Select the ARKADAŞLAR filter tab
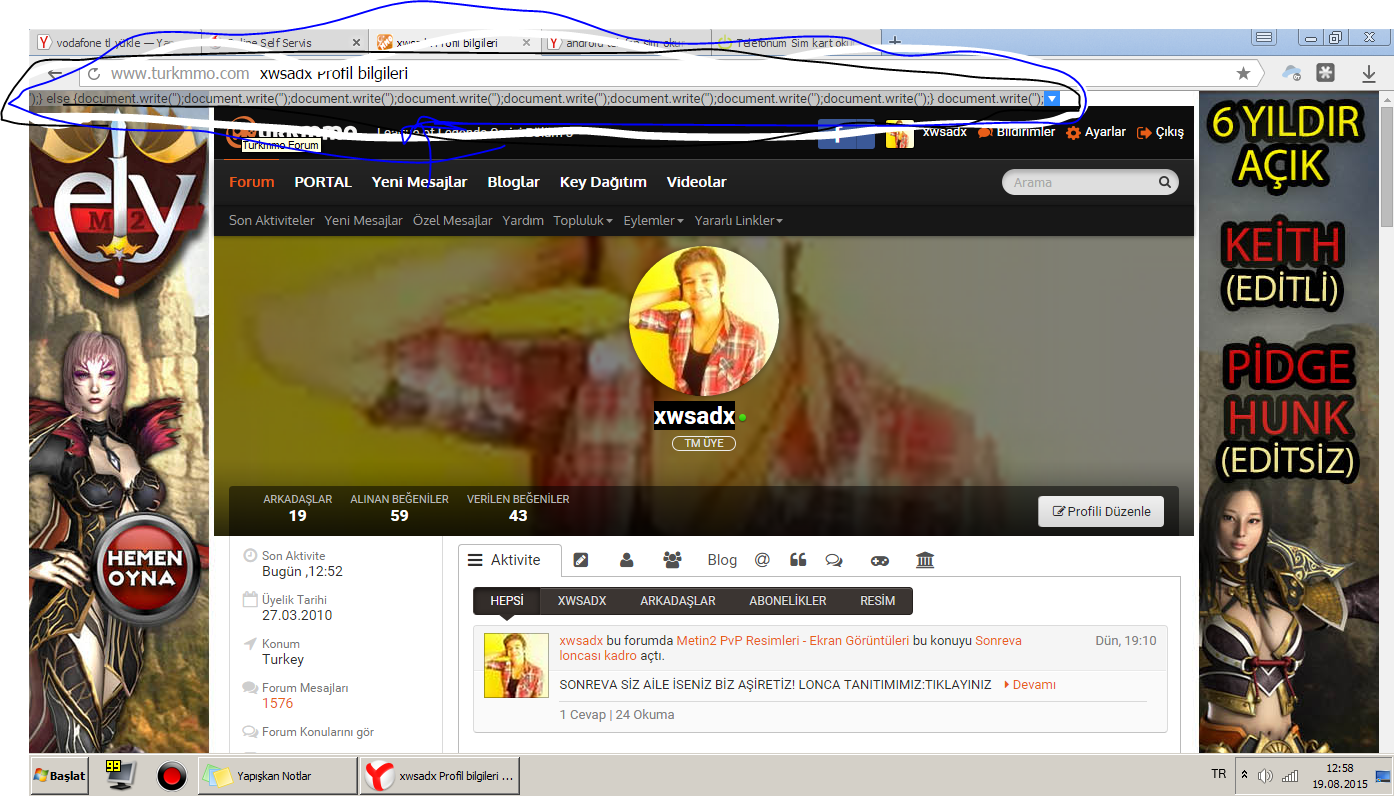 pos(678,601)
